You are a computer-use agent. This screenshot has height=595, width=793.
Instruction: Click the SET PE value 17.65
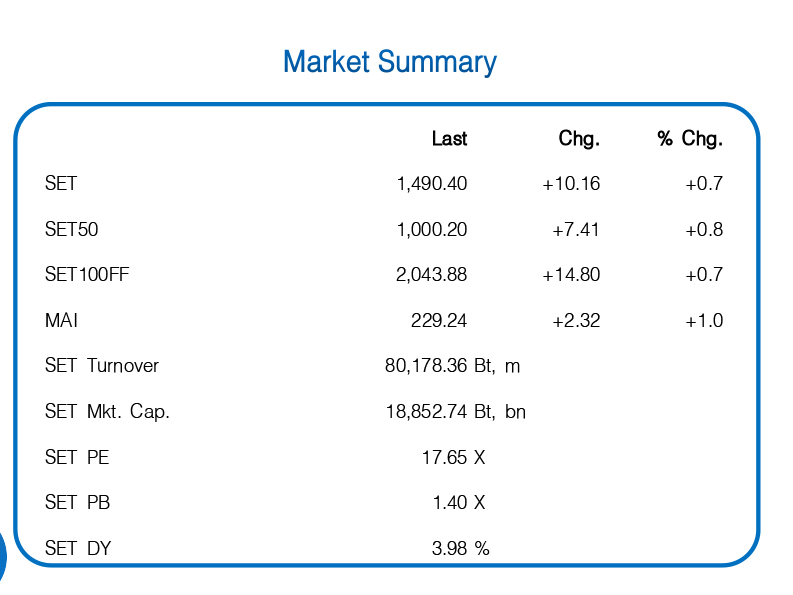[445, 458]
